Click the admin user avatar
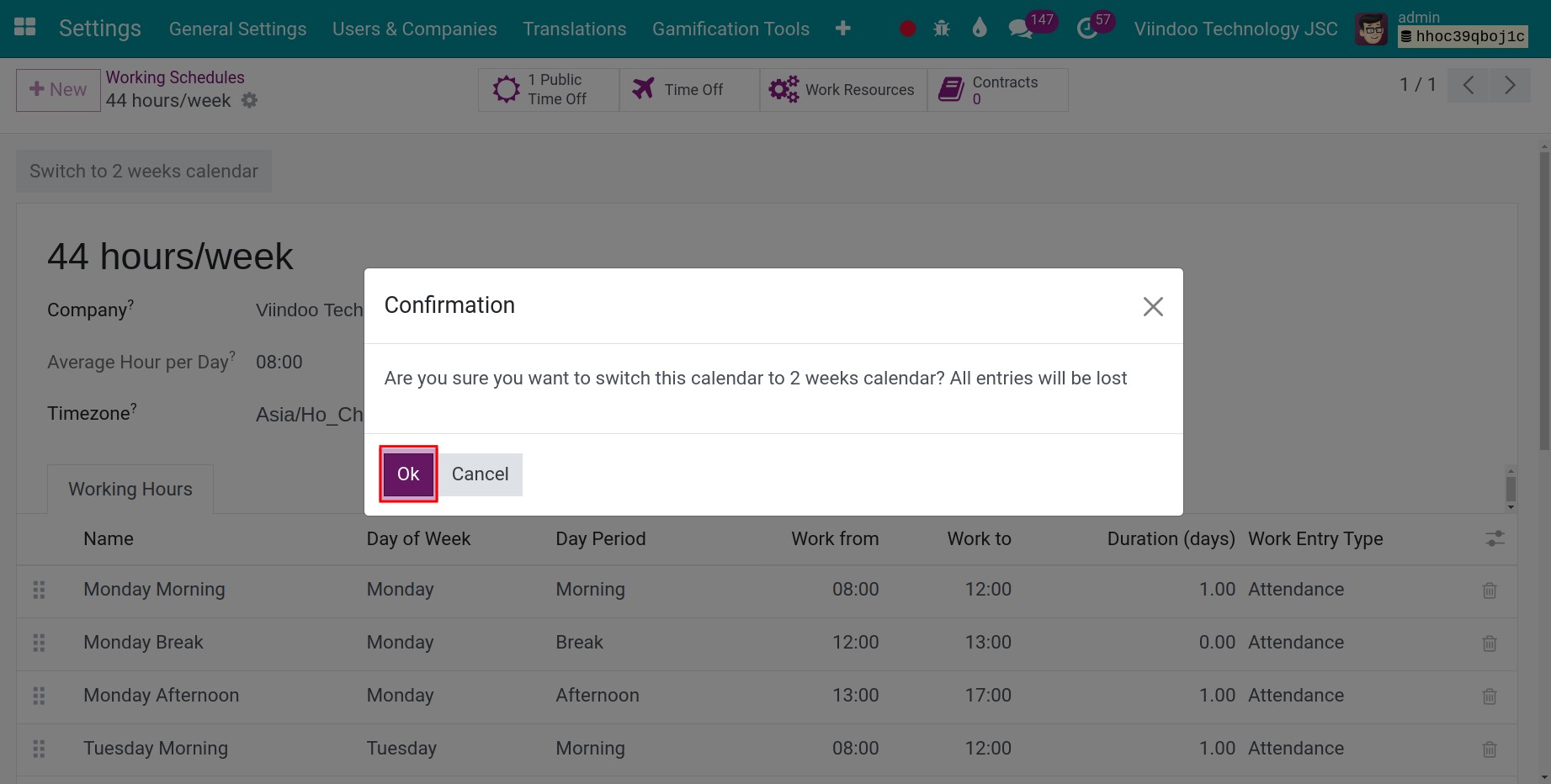This screenshot has height=784, width=1551. pyautogui.click(x=1371, y=29)
